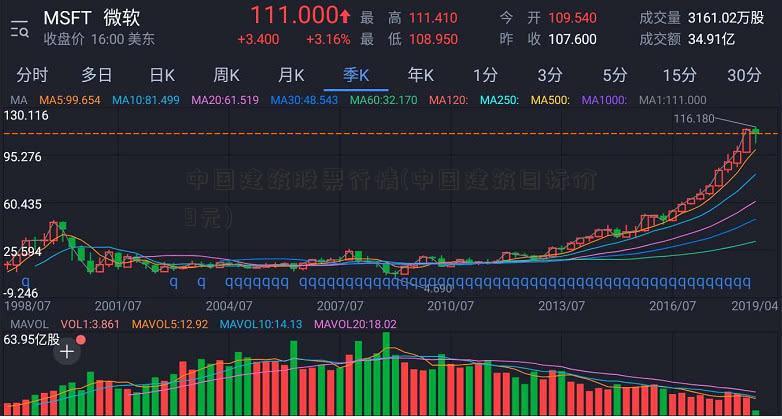The image size is (782, 419).
Task: Open MA indicator settings label
Action: pos(18,100)
